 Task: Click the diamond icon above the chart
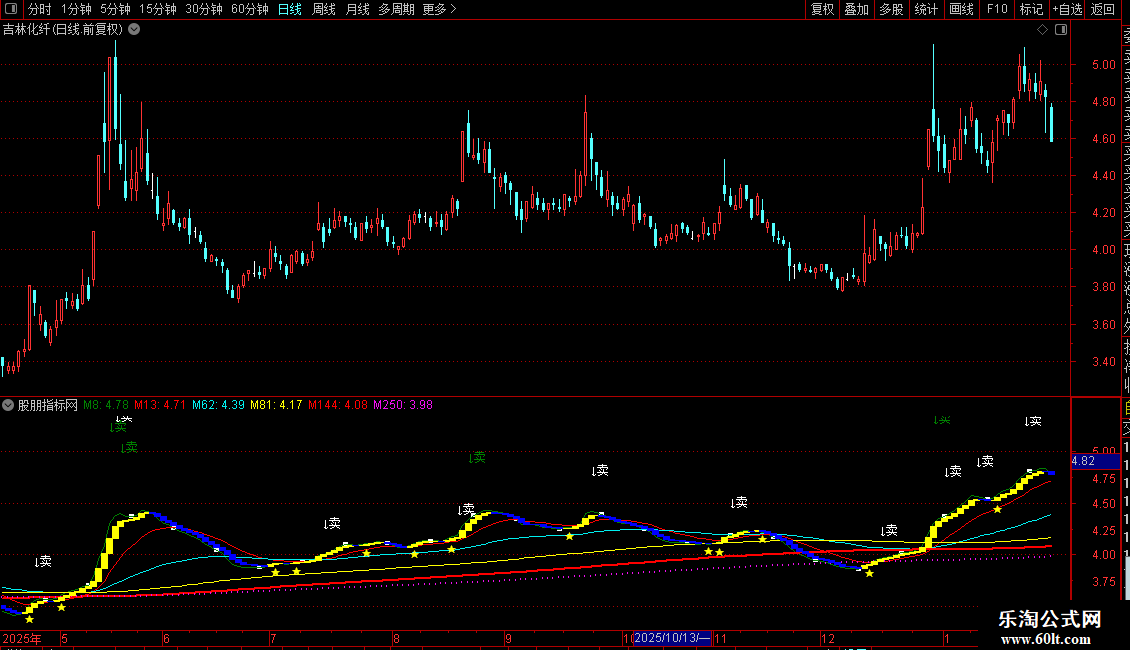1042,30
